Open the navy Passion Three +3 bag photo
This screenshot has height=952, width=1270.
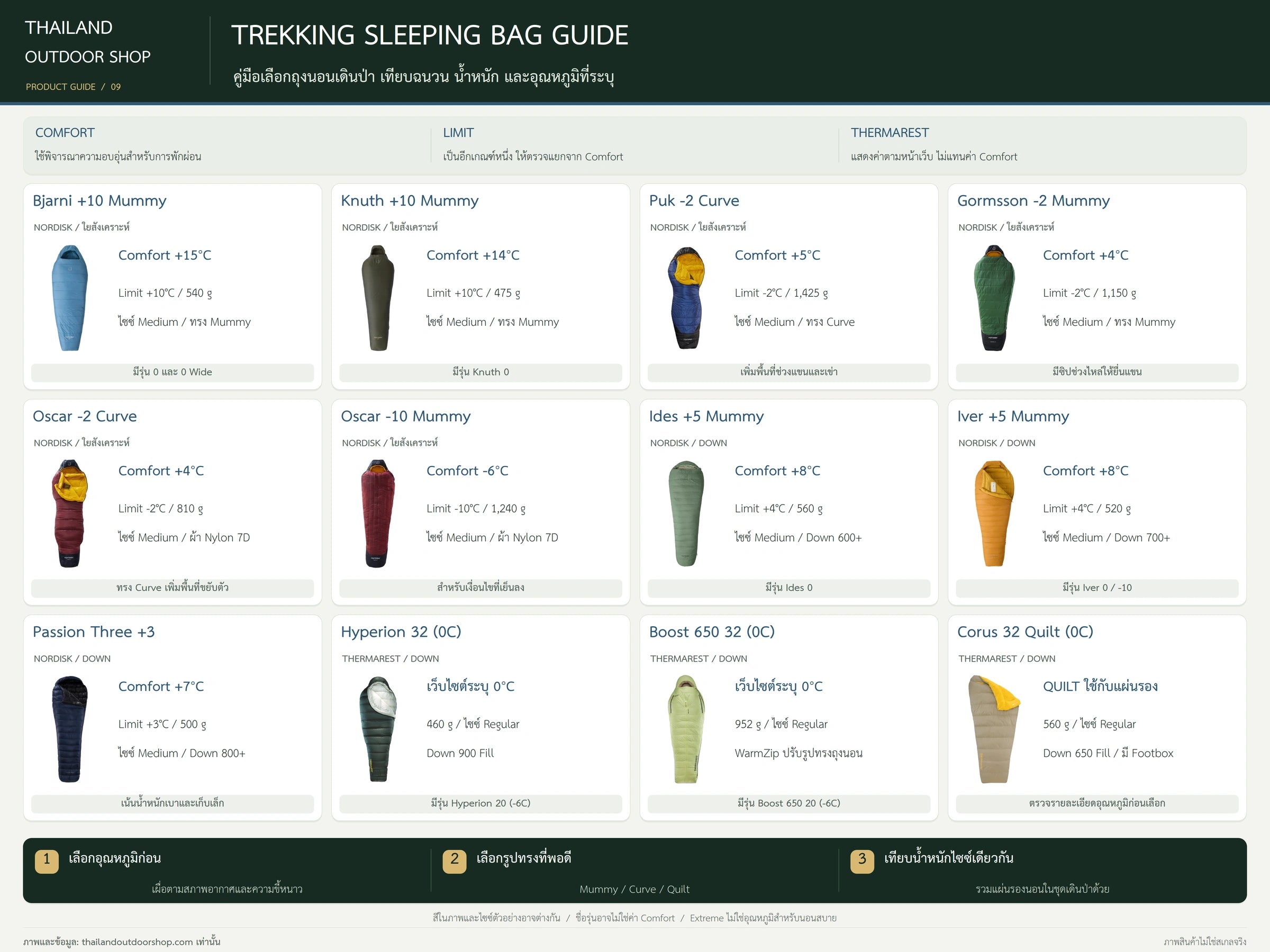click(x=70, y=729)
